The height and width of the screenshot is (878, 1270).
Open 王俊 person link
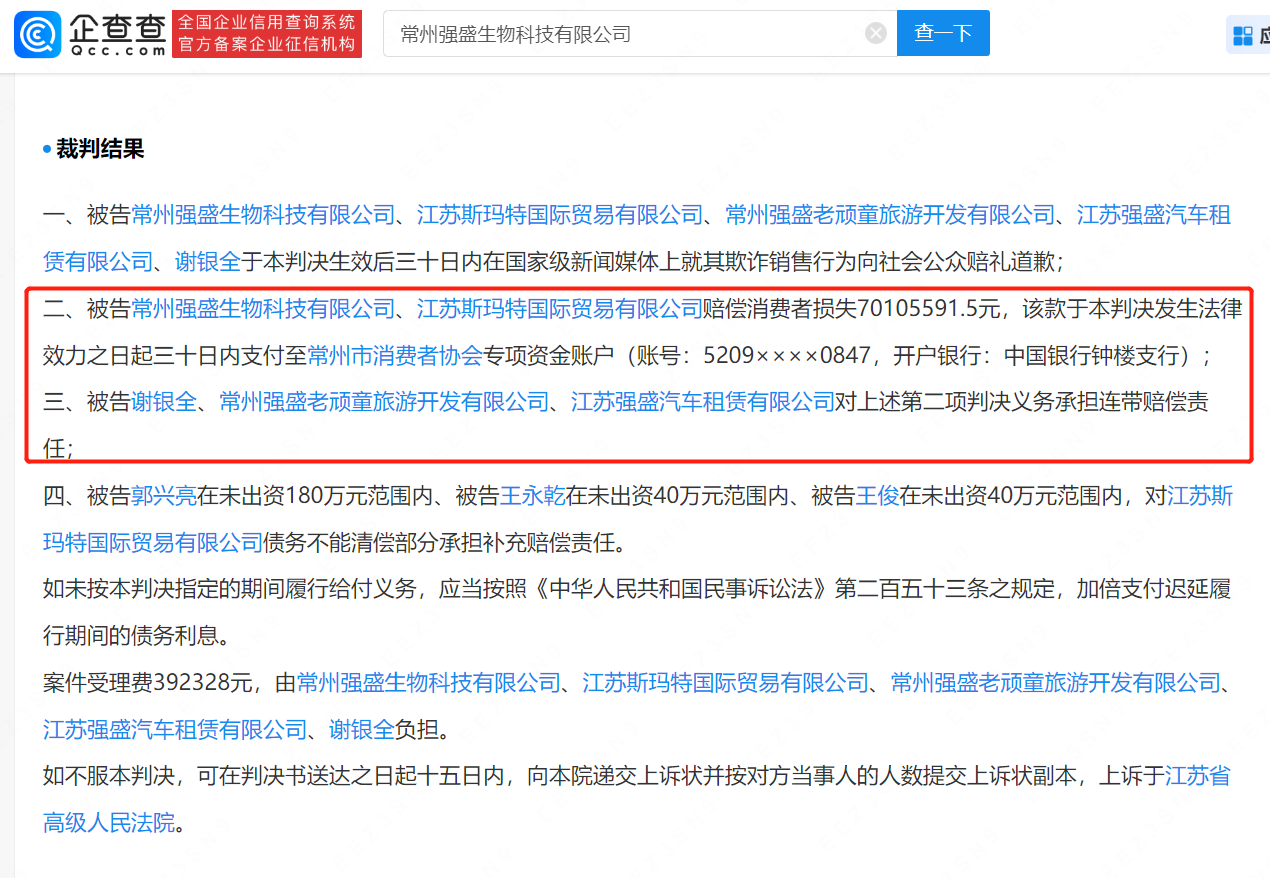pos(877,496)
